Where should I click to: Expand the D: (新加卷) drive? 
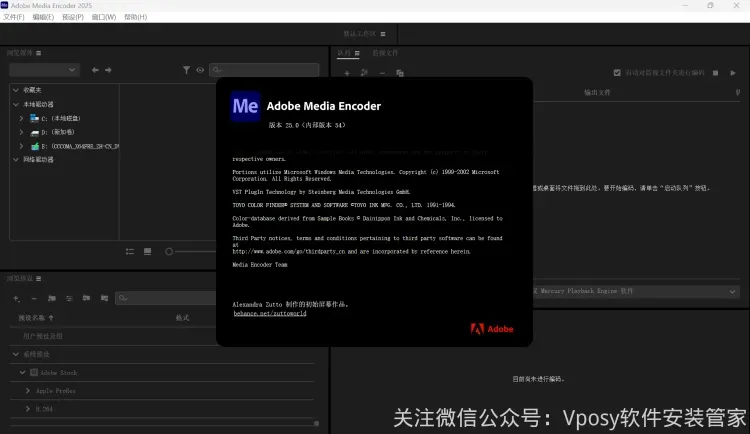point(22,132)
